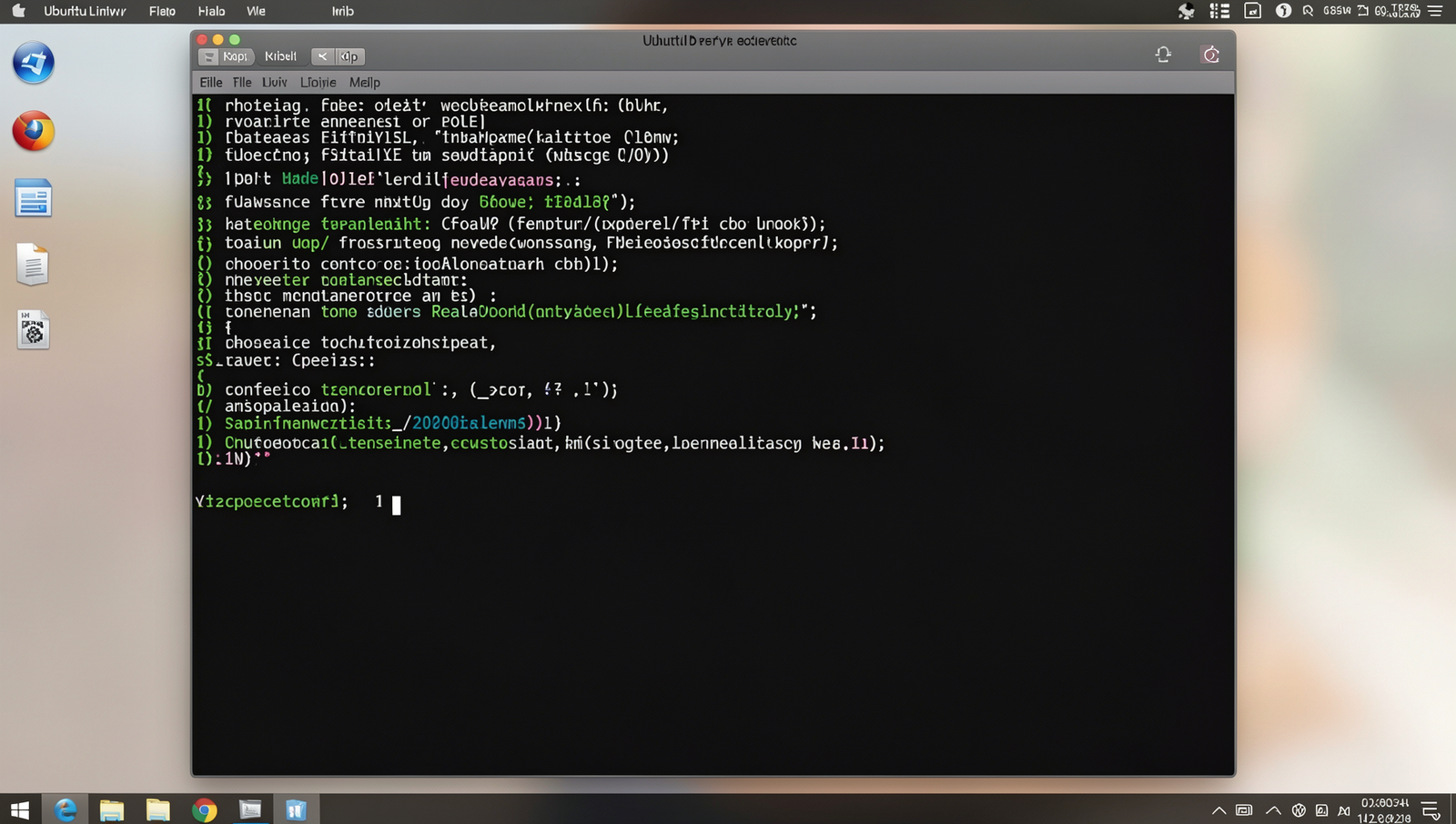Click the list grid icon in the top menu bar
Screen dimensions: 1456x824
coord(1219,11)
